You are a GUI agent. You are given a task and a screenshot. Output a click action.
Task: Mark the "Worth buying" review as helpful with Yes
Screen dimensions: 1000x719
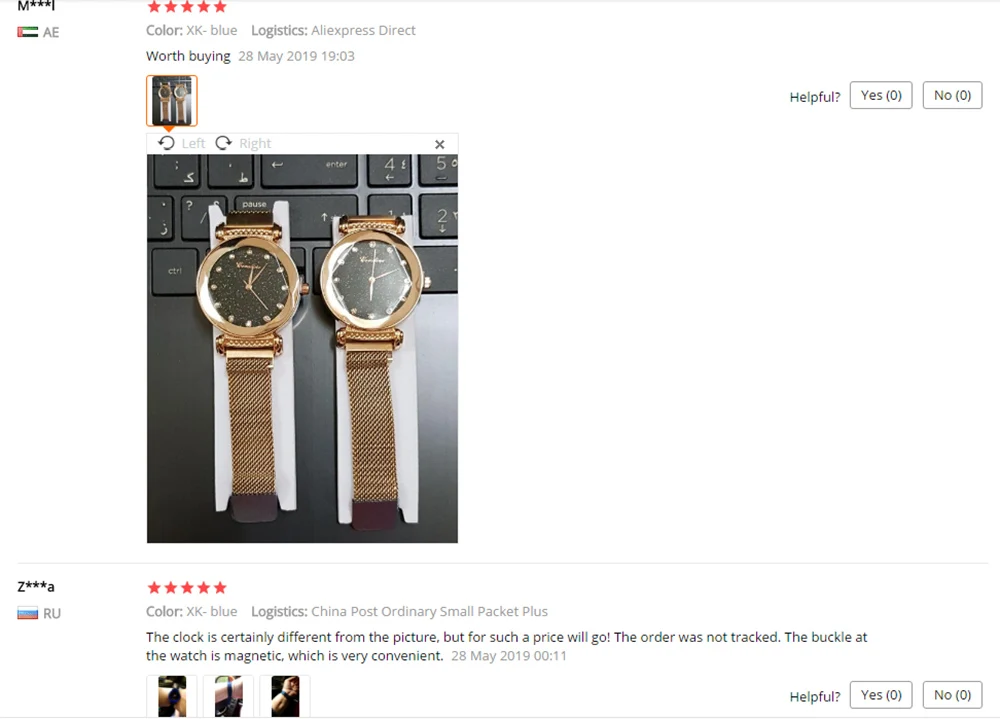pos(881,95)
